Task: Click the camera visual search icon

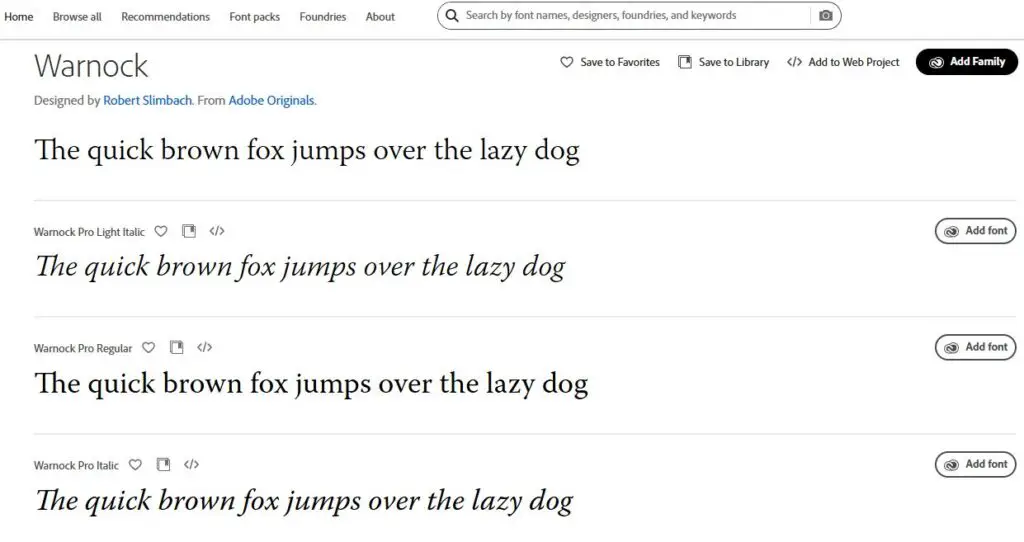Action: (825, 16)
